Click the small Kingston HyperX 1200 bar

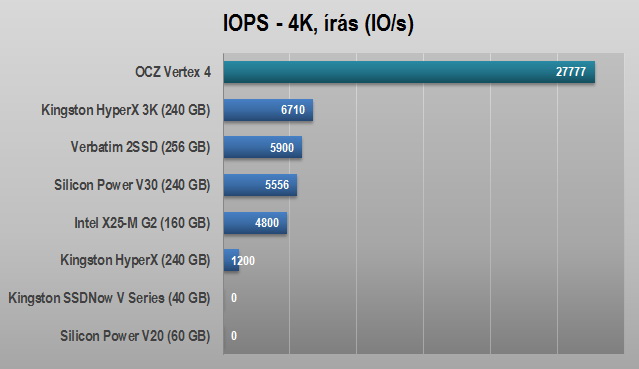click(231, 261)
